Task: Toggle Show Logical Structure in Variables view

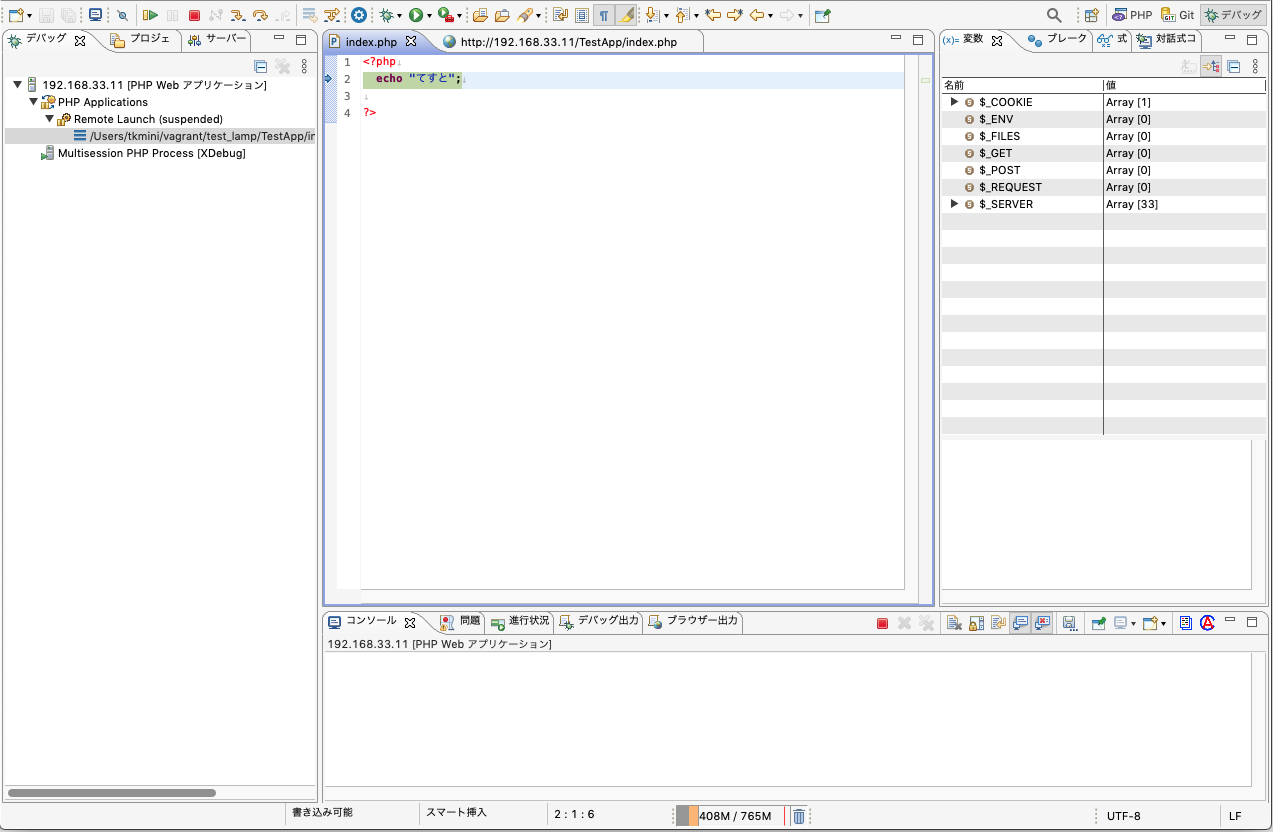Action: click(x=1211, y=66)
